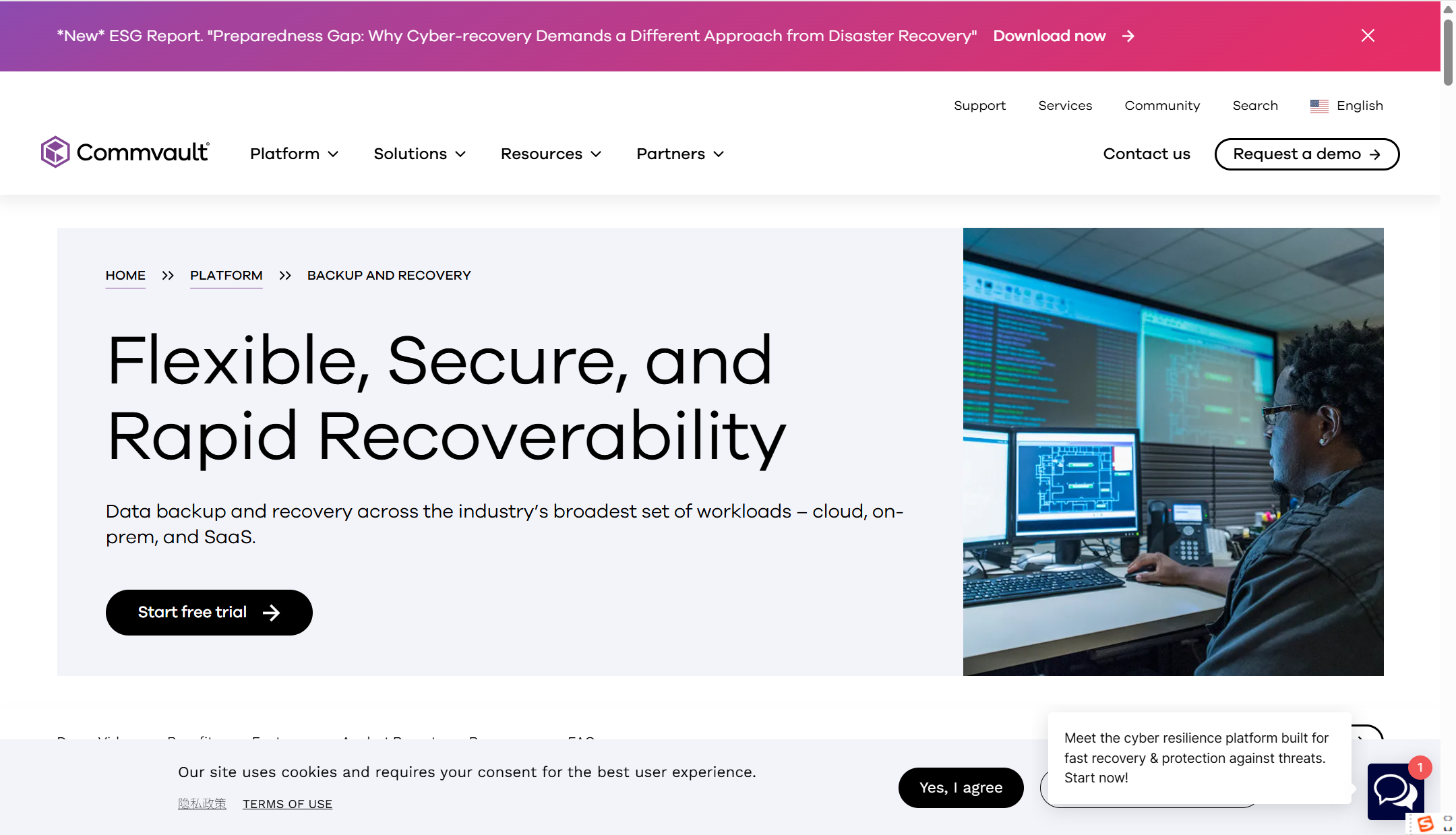Click the Contact us link
This screenshot has height=835, width=1456.
click(x=1147, y=154)
